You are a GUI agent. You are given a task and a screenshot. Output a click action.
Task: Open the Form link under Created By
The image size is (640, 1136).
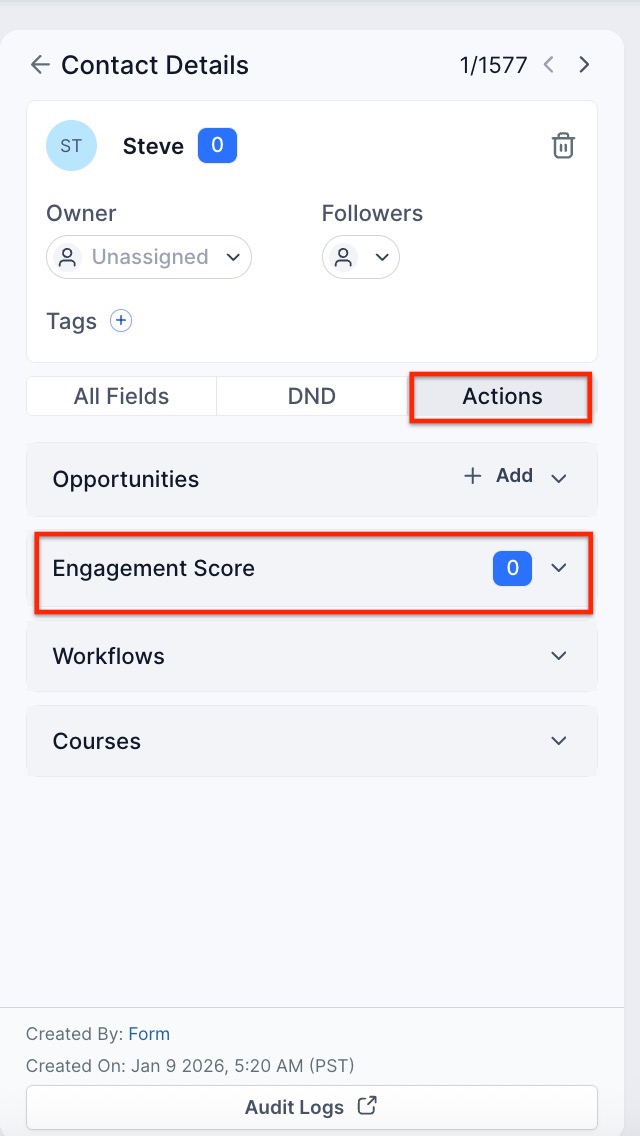click(149, 1034)
